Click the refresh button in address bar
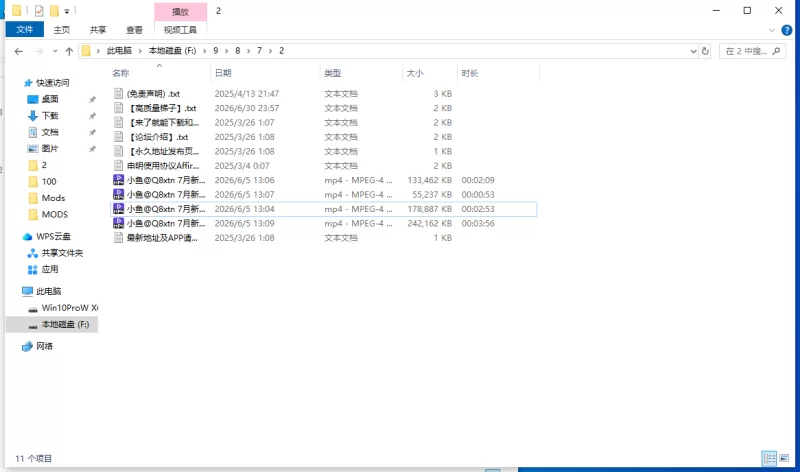 705,51
